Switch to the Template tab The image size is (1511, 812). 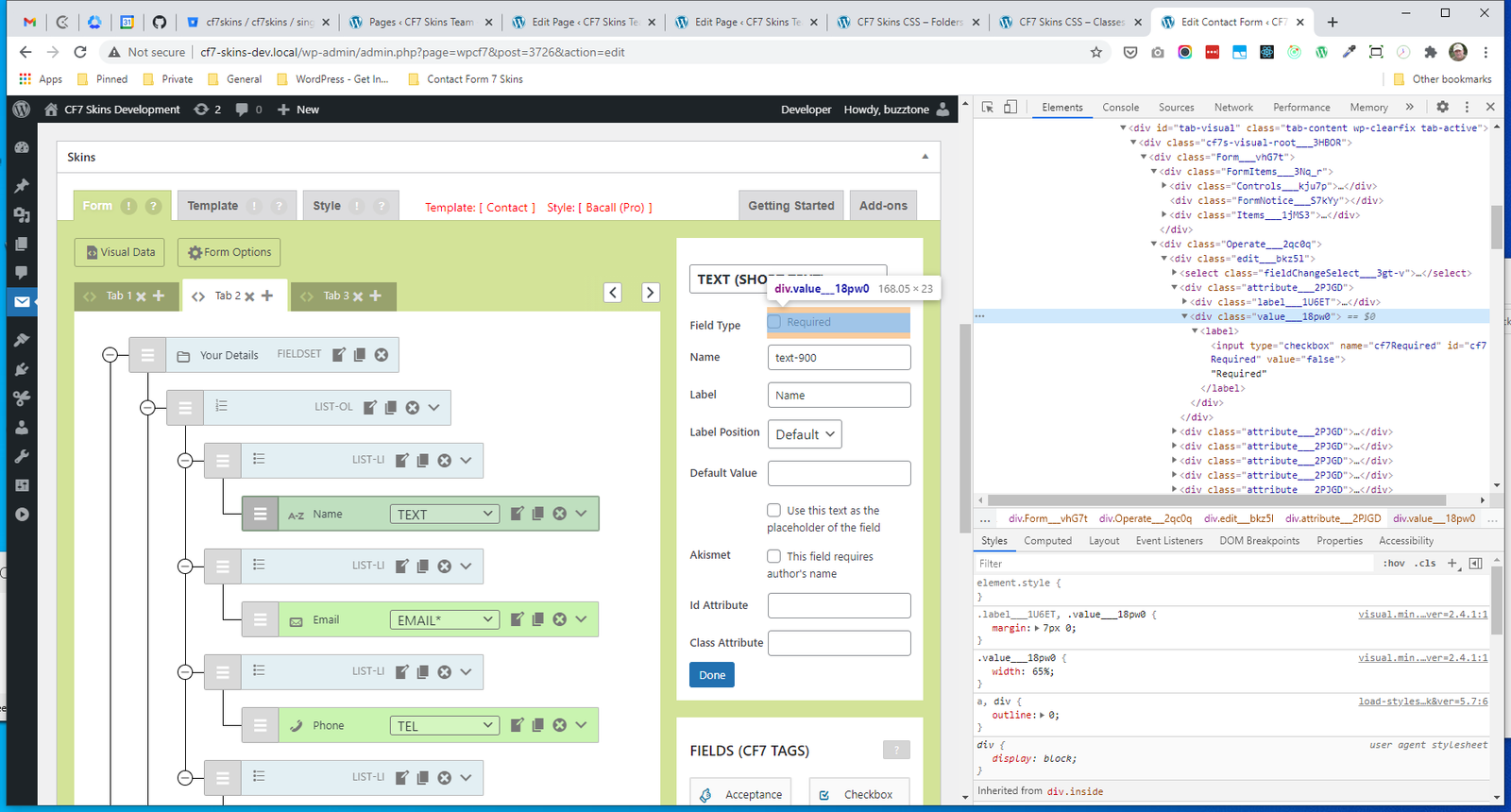coord(212,206)
